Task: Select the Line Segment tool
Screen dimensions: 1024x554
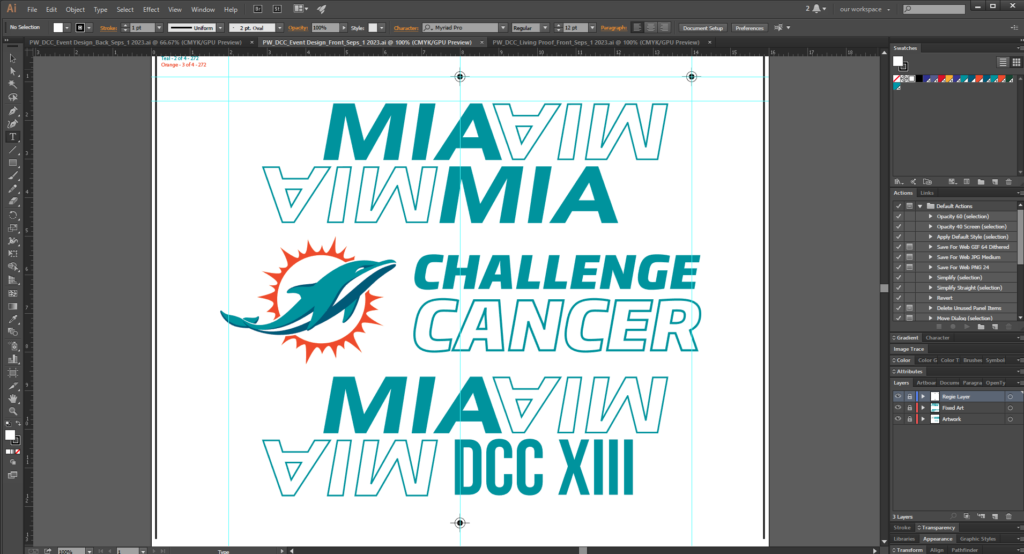Action: [x=12, y=150]
